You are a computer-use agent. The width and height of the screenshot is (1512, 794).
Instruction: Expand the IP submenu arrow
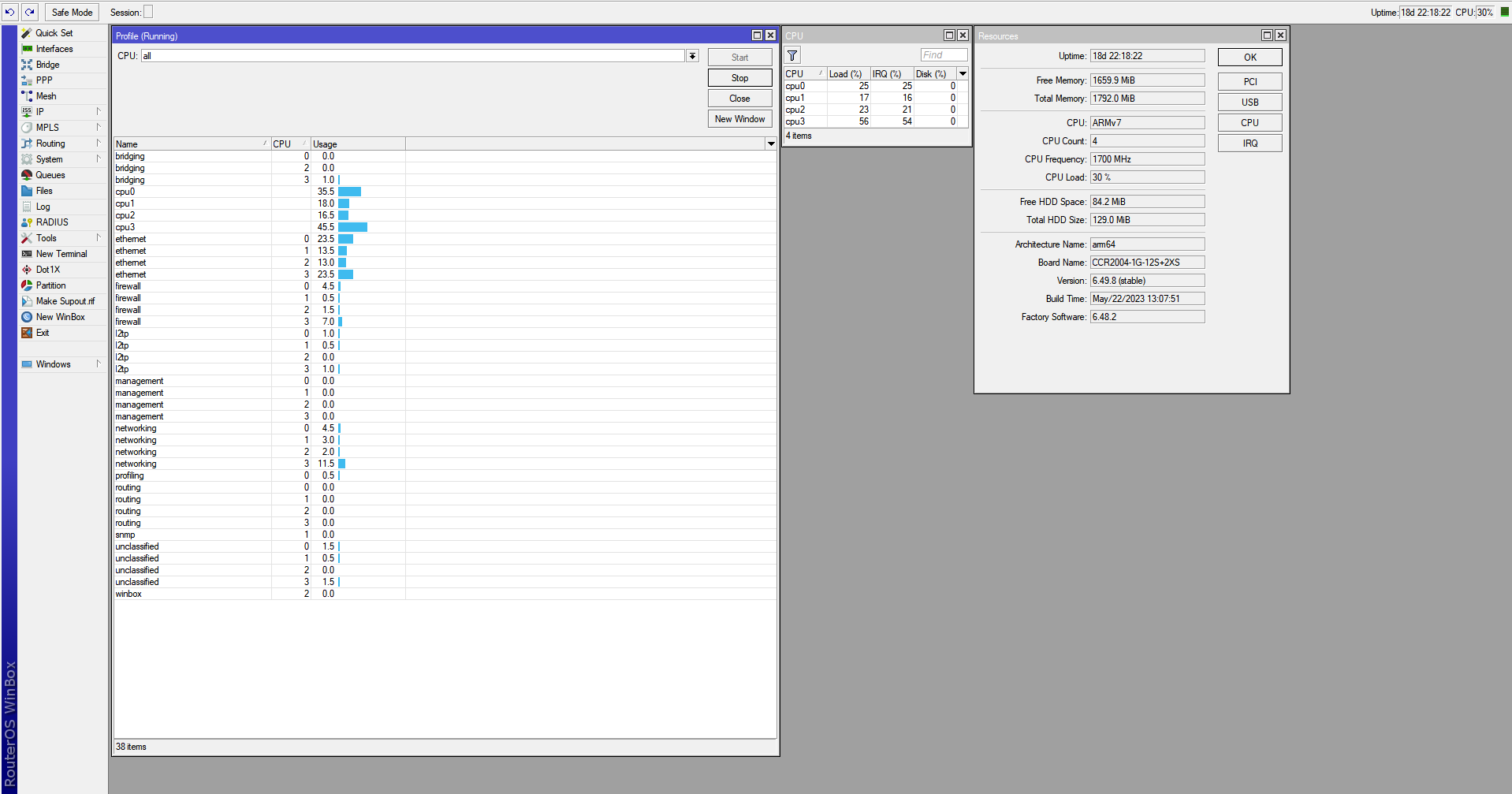tap(99, 111)
